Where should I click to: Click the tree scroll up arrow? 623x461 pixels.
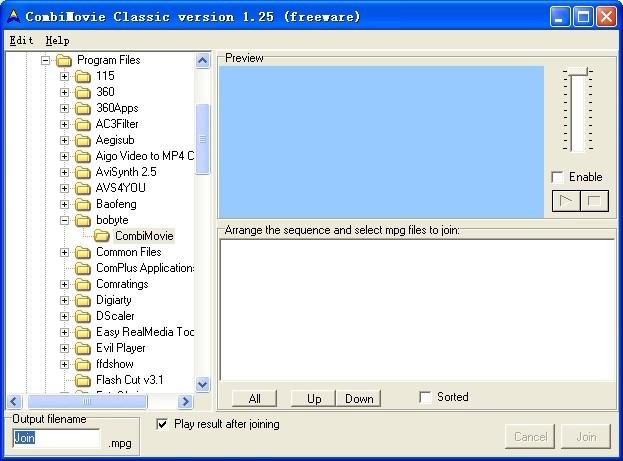tap(203, 60)
